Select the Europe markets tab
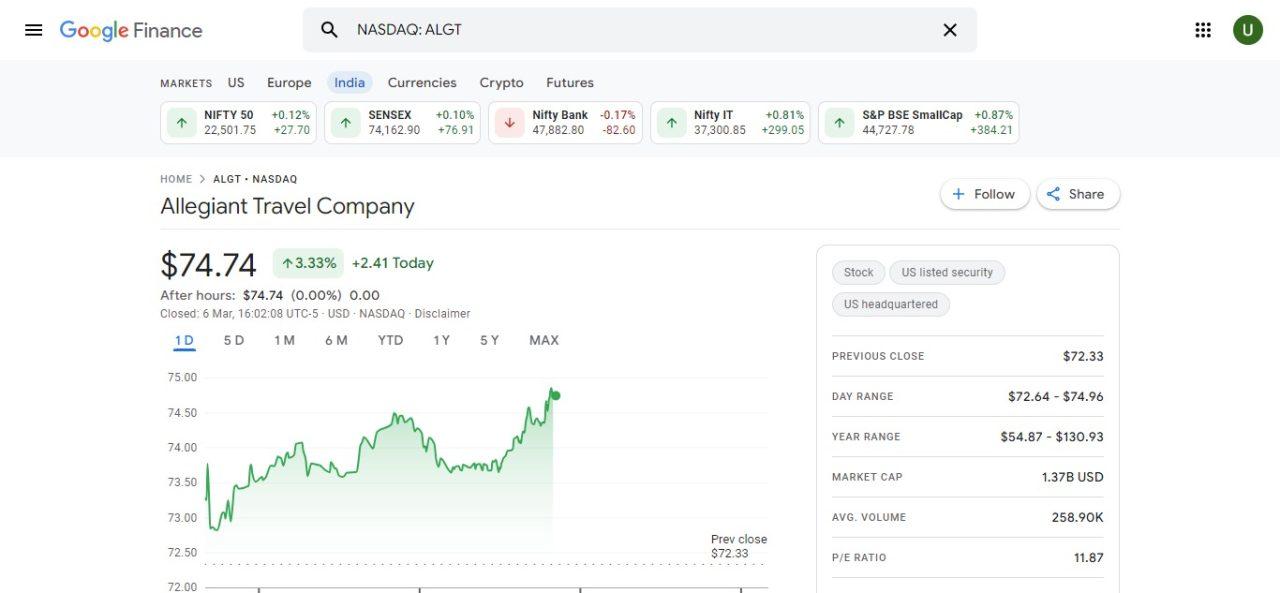Image resolution: width=1280 pixels, height=593 pixels. (289, 83)
